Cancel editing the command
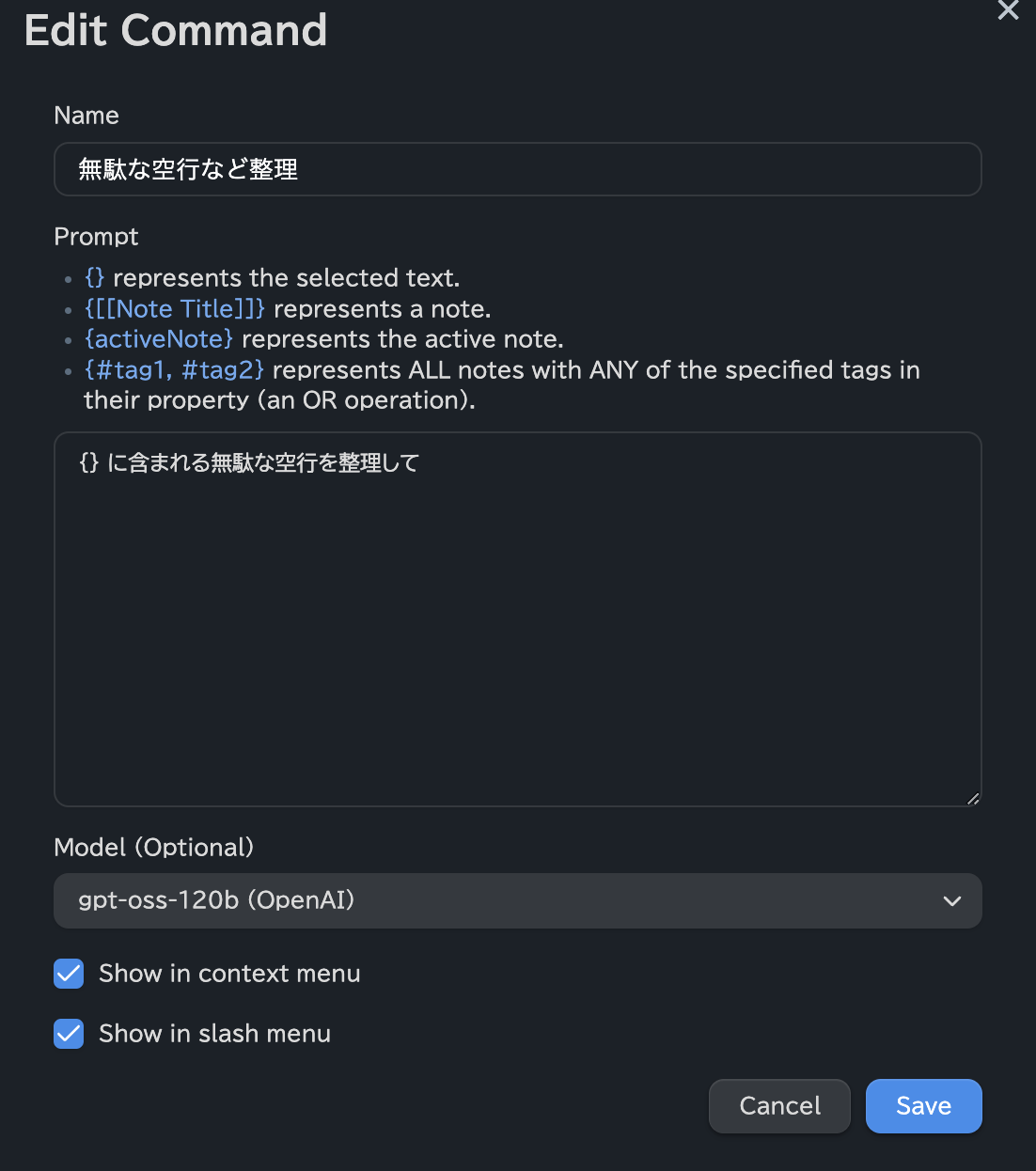The width and height of the screenshot is (1036, 1171). (779, 1106)
